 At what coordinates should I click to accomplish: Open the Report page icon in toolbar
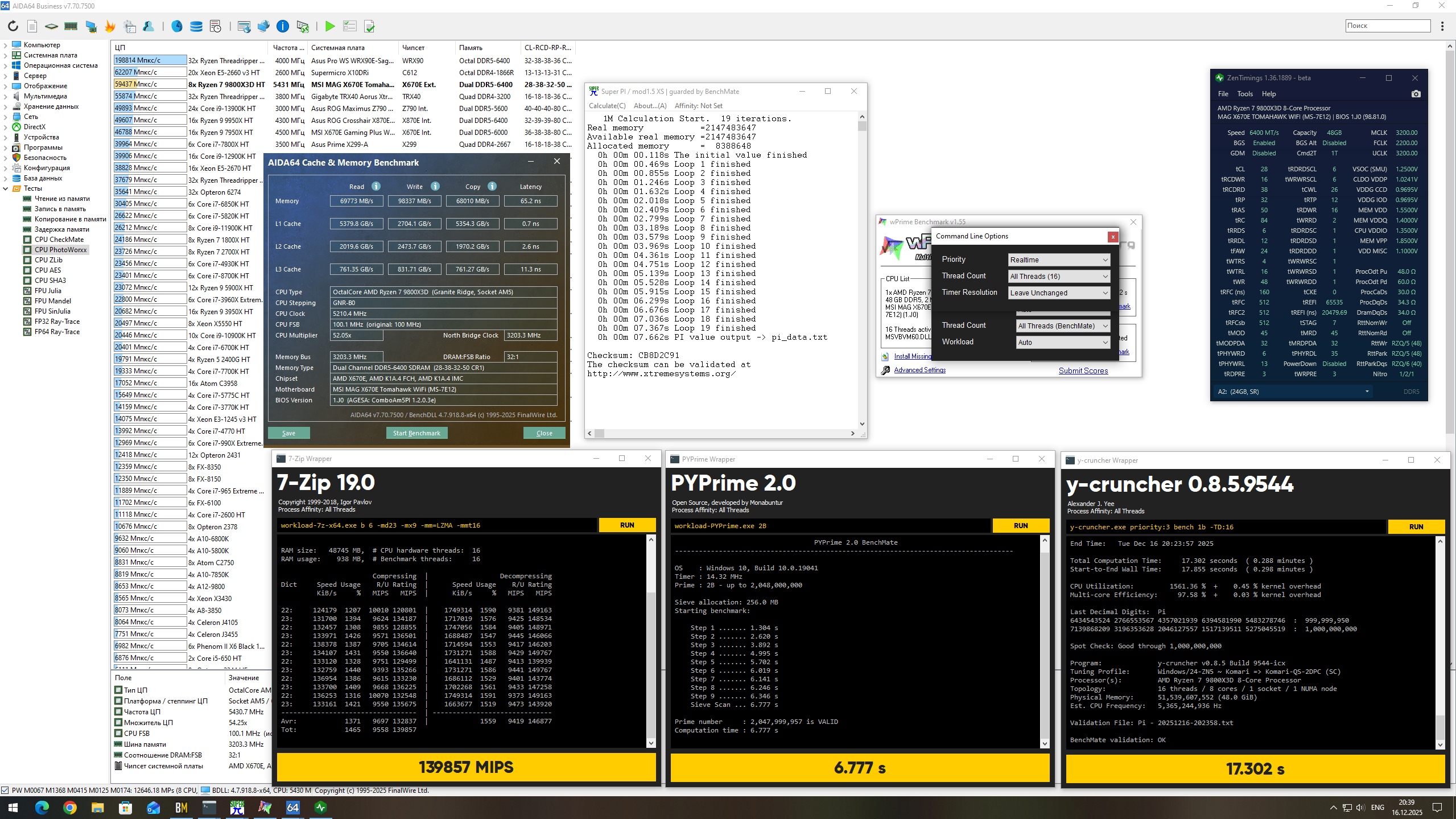coord(32,26)
